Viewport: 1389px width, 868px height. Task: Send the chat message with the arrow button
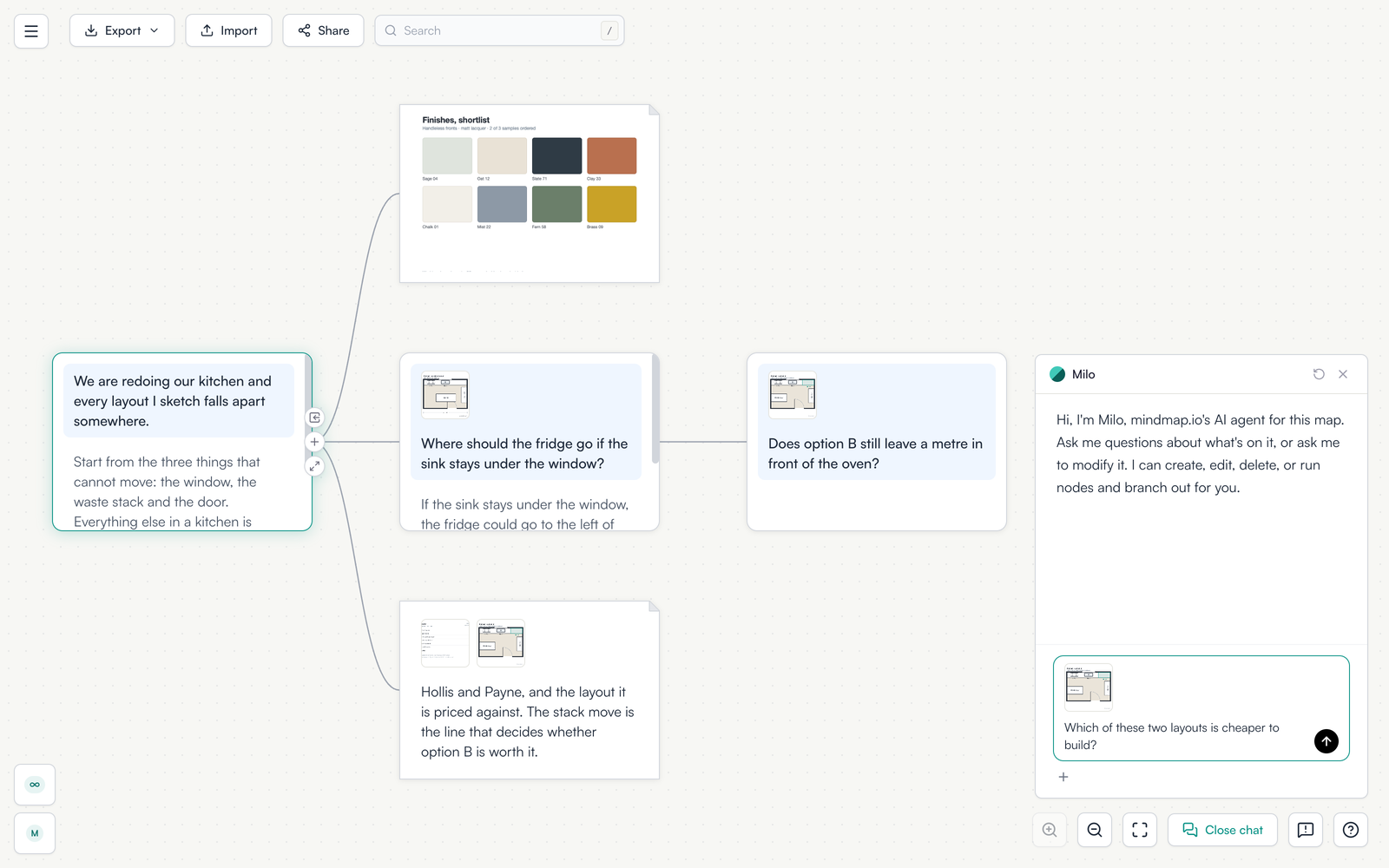pyautogui.click(x=1326, y=741)
